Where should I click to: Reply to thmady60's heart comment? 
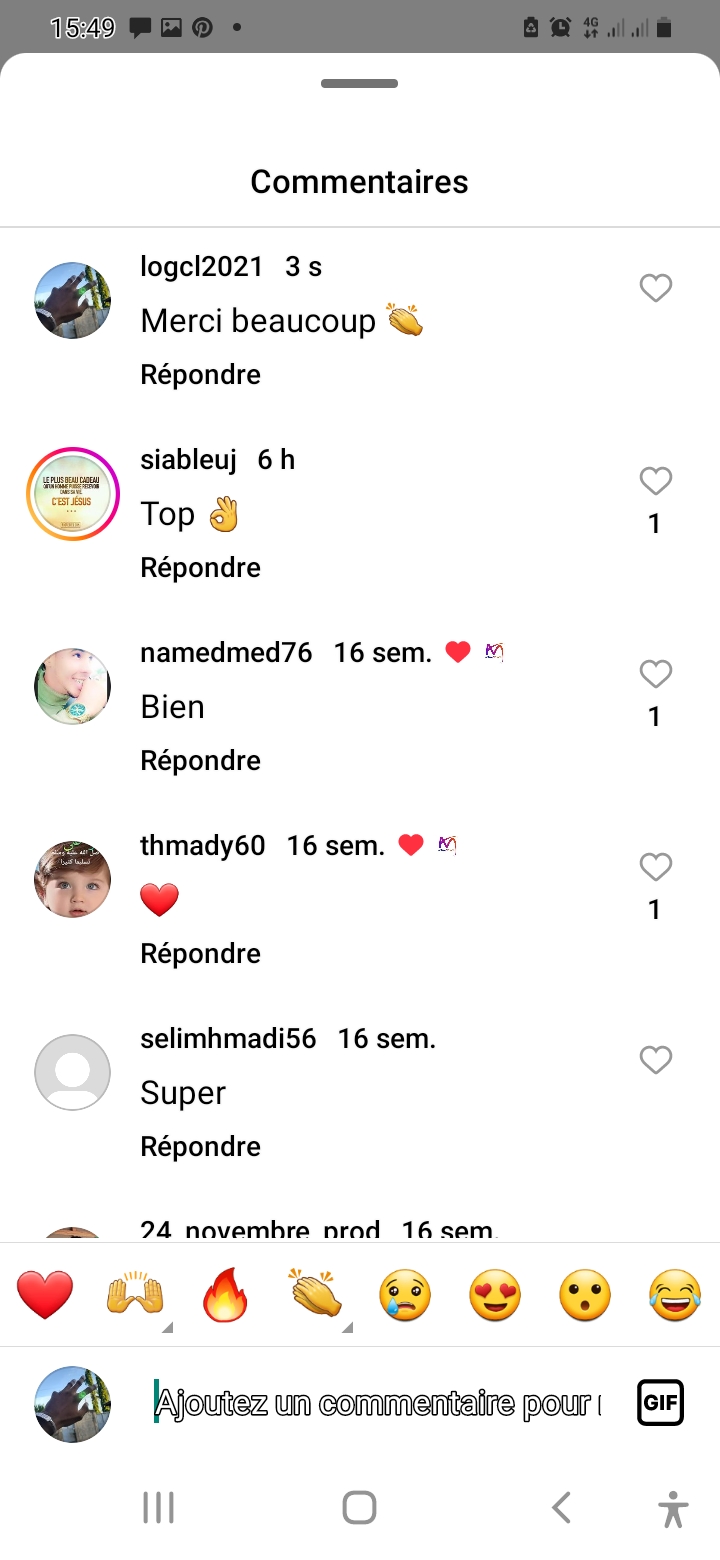click(x=200, y=954)
